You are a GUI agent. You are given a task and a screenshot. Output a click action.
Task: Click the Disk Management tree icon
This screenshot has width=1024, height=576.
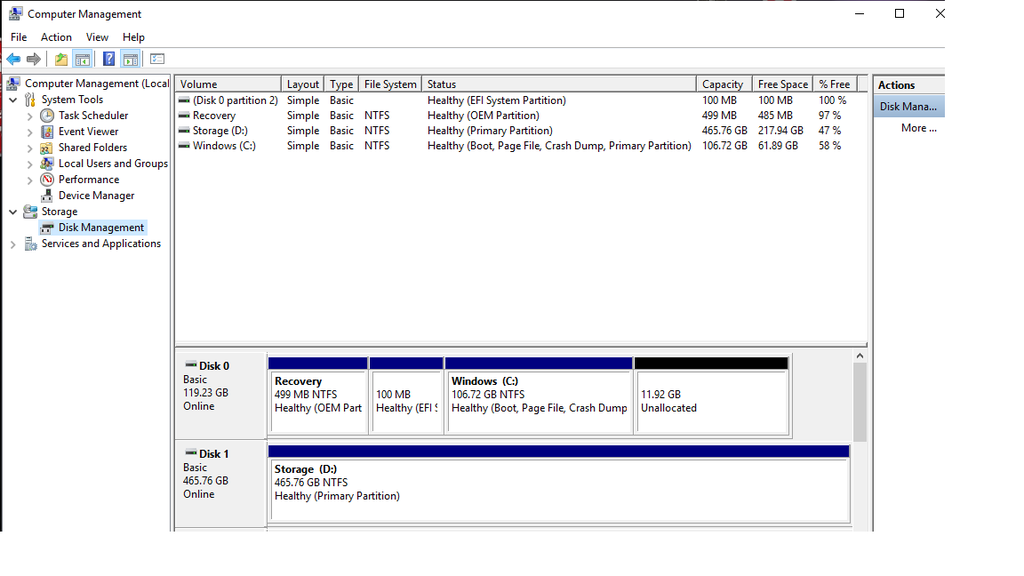click(x=47, y=227)
